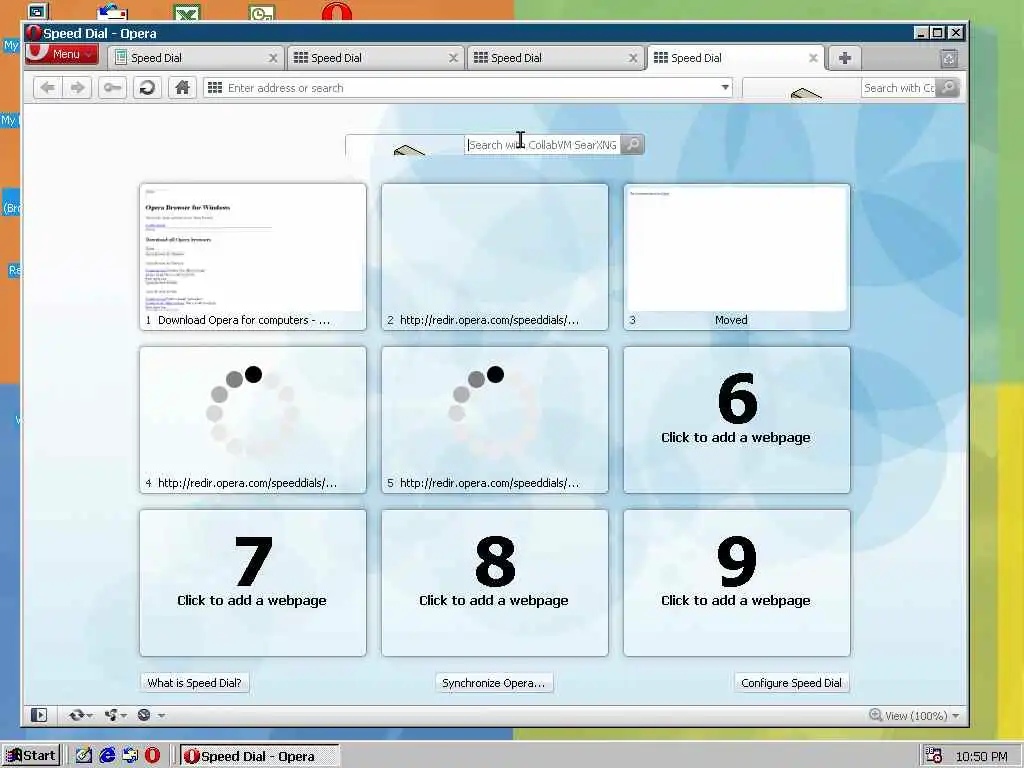
Task: Click the zoom magnifier icon beside View (100%)
Action: pos(875,715)
